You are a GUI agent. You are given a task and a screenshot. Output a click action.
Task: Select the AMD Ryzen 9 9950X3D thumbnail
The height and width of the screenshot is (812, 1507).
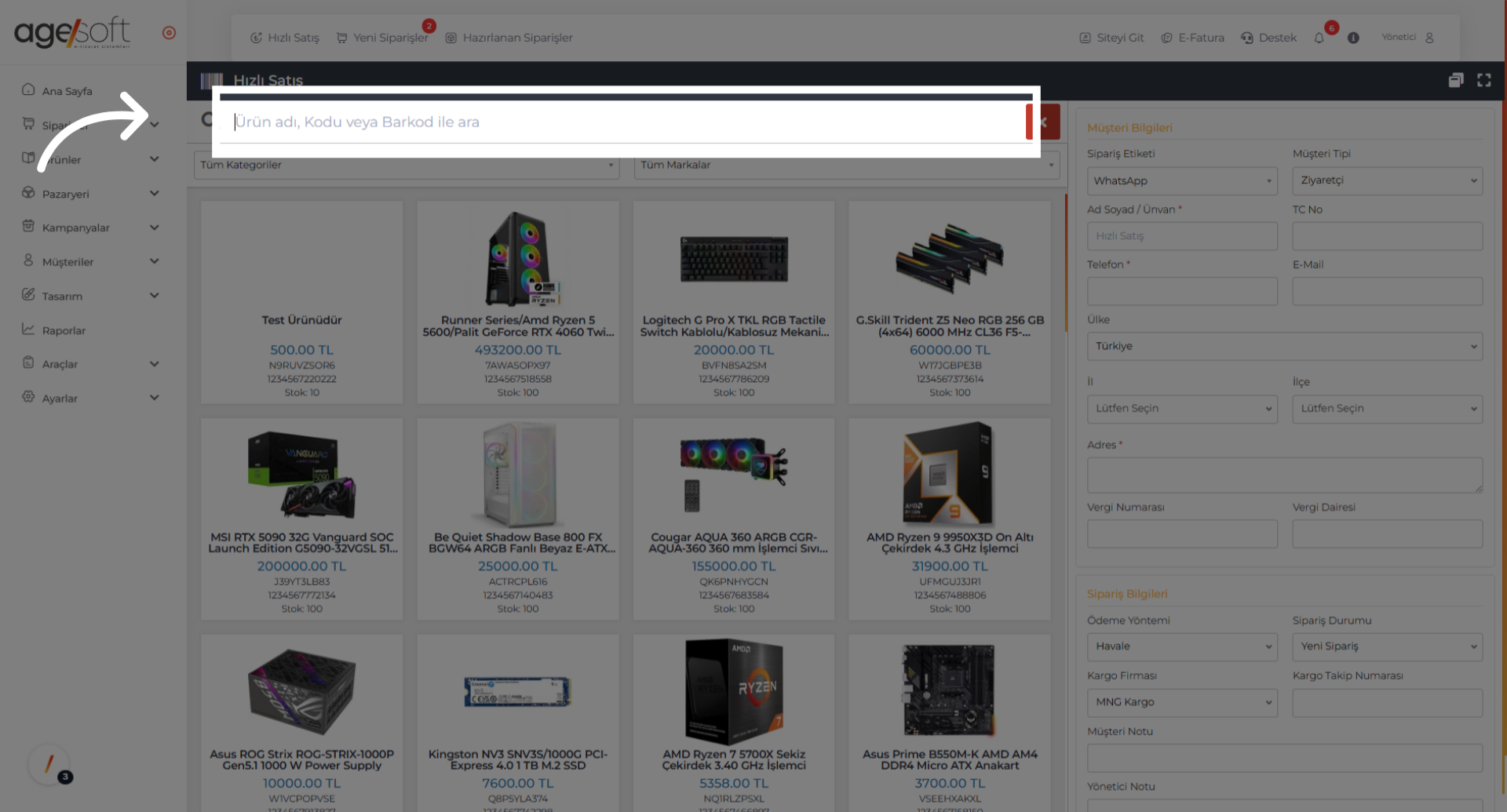click(950, 475)
